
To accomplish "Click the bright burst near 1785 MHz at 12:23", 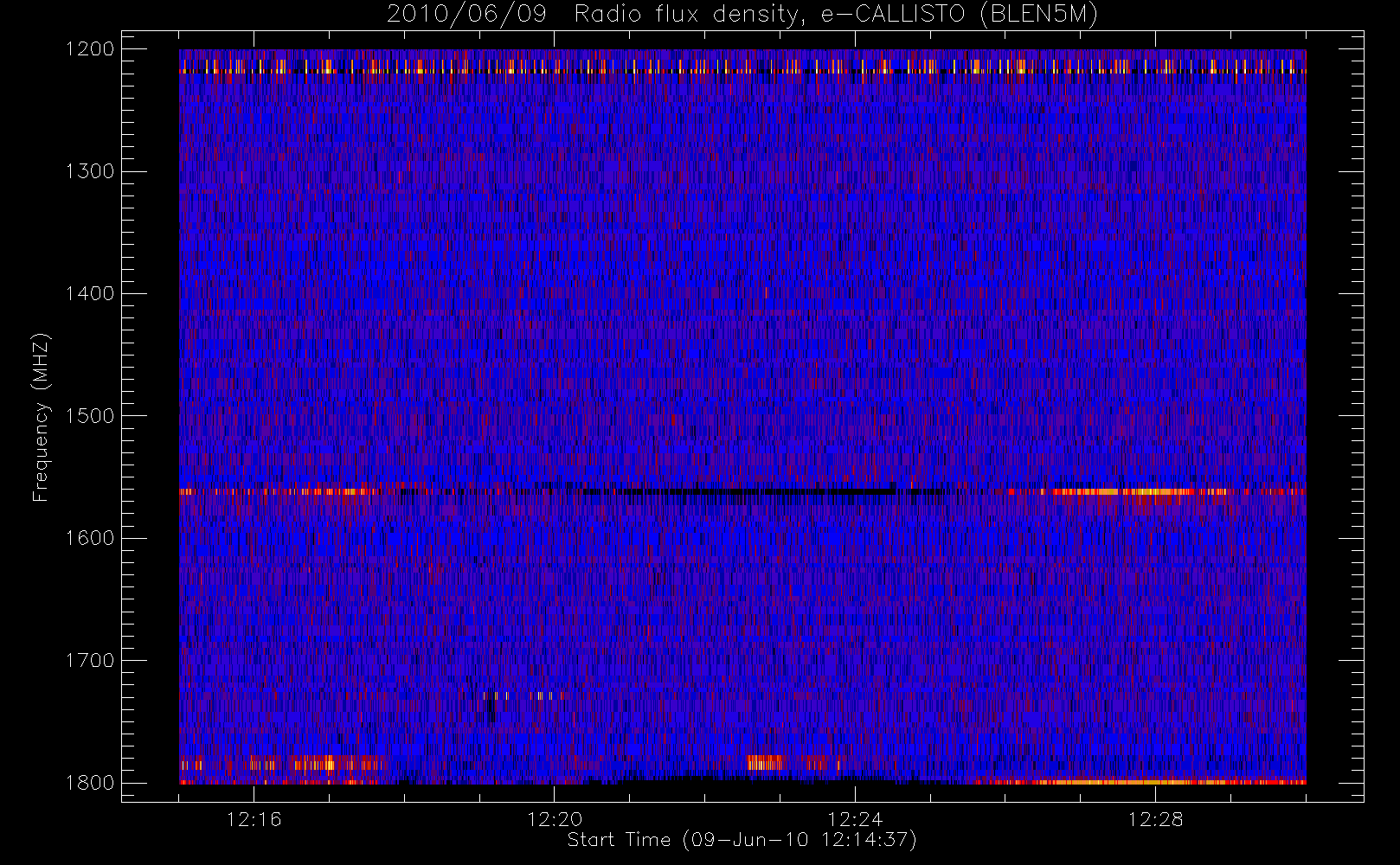I will tap(765, 762).
